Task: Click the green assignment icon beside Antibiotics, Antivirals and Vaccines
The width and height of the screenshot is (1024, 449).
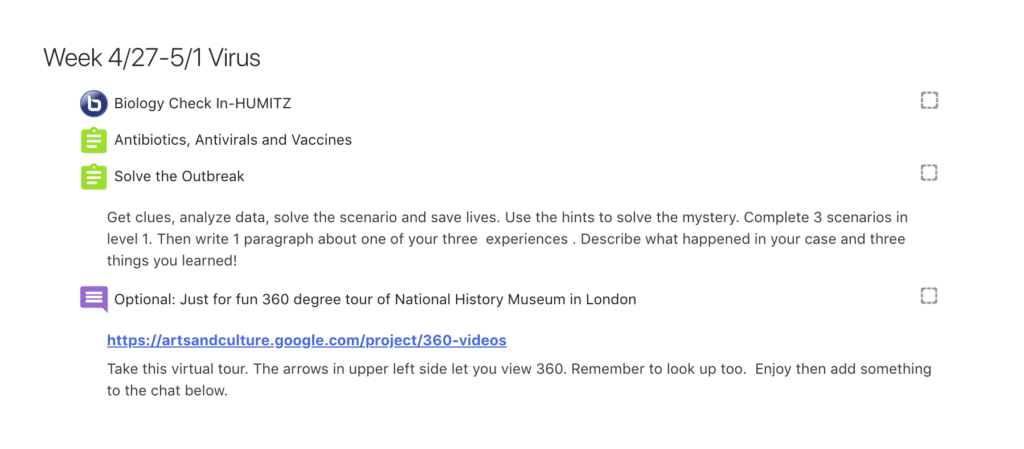Action: click(93, 140)
